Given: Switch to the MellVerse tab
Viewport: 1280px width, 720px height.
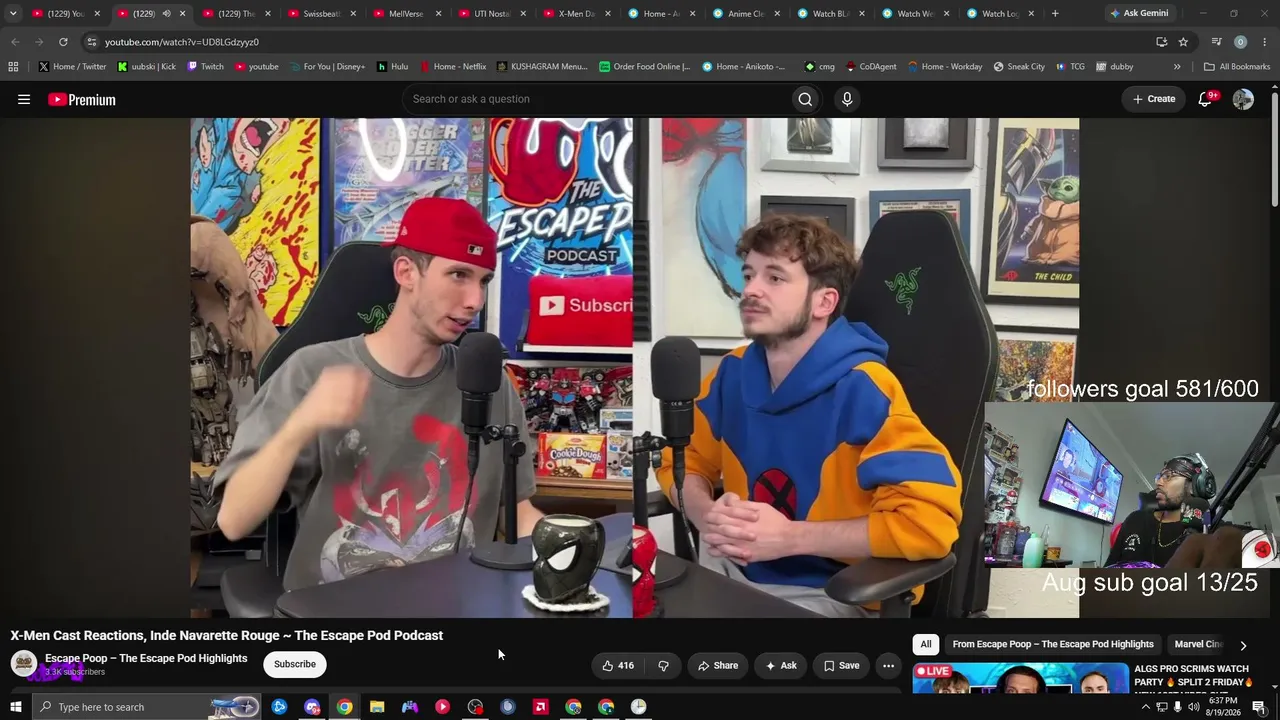Looking at the screenshot, I should [407, 14].
